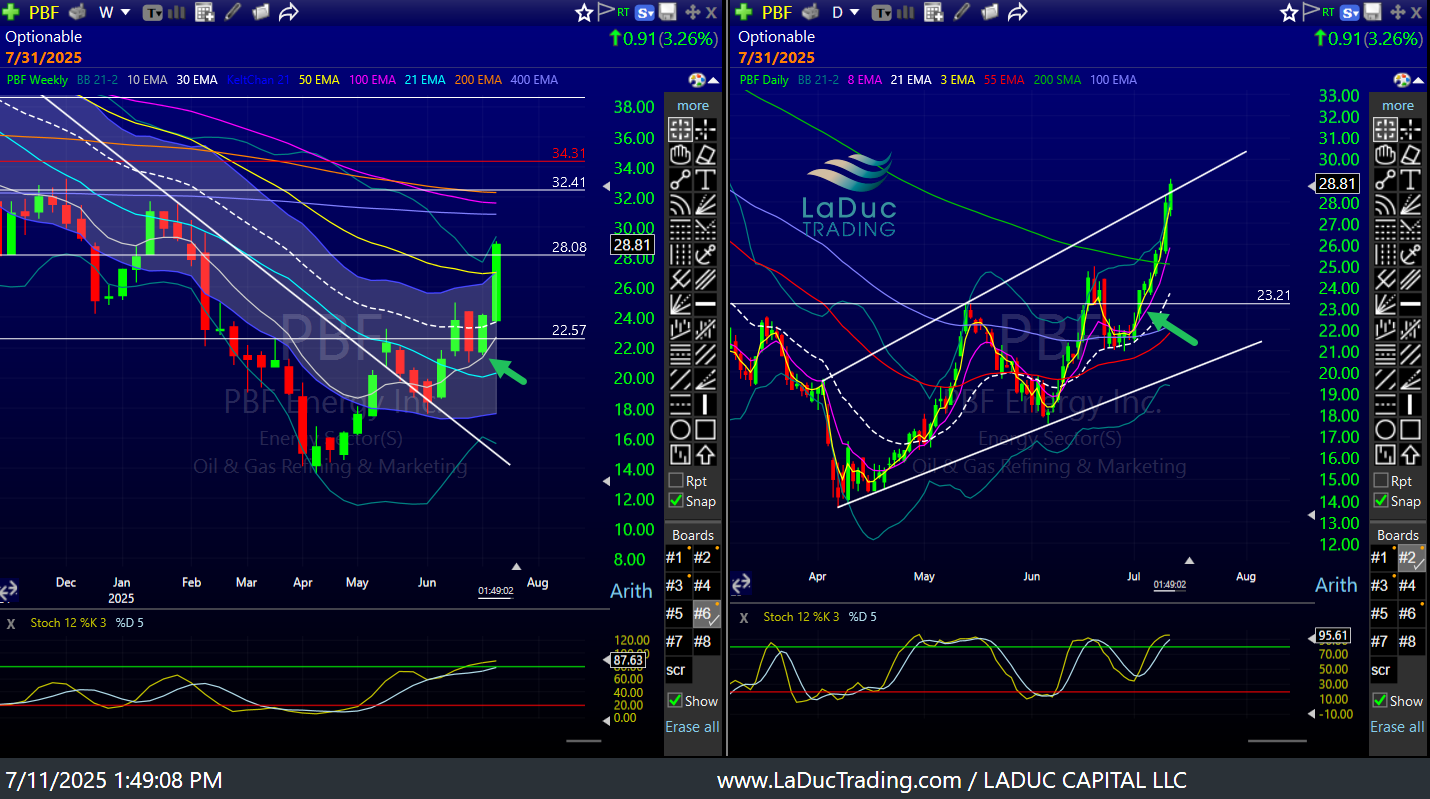Choose the arcs drawing tool in weekly chart toolbox

point(681,205)
